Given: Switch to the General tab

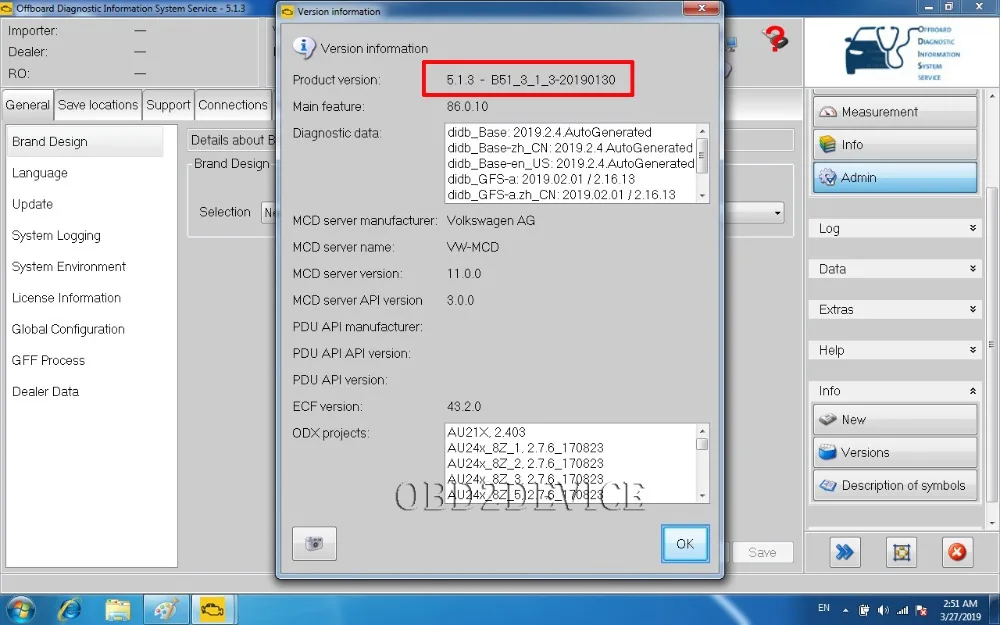Looking at the screenshot, I should click(27, 105).
